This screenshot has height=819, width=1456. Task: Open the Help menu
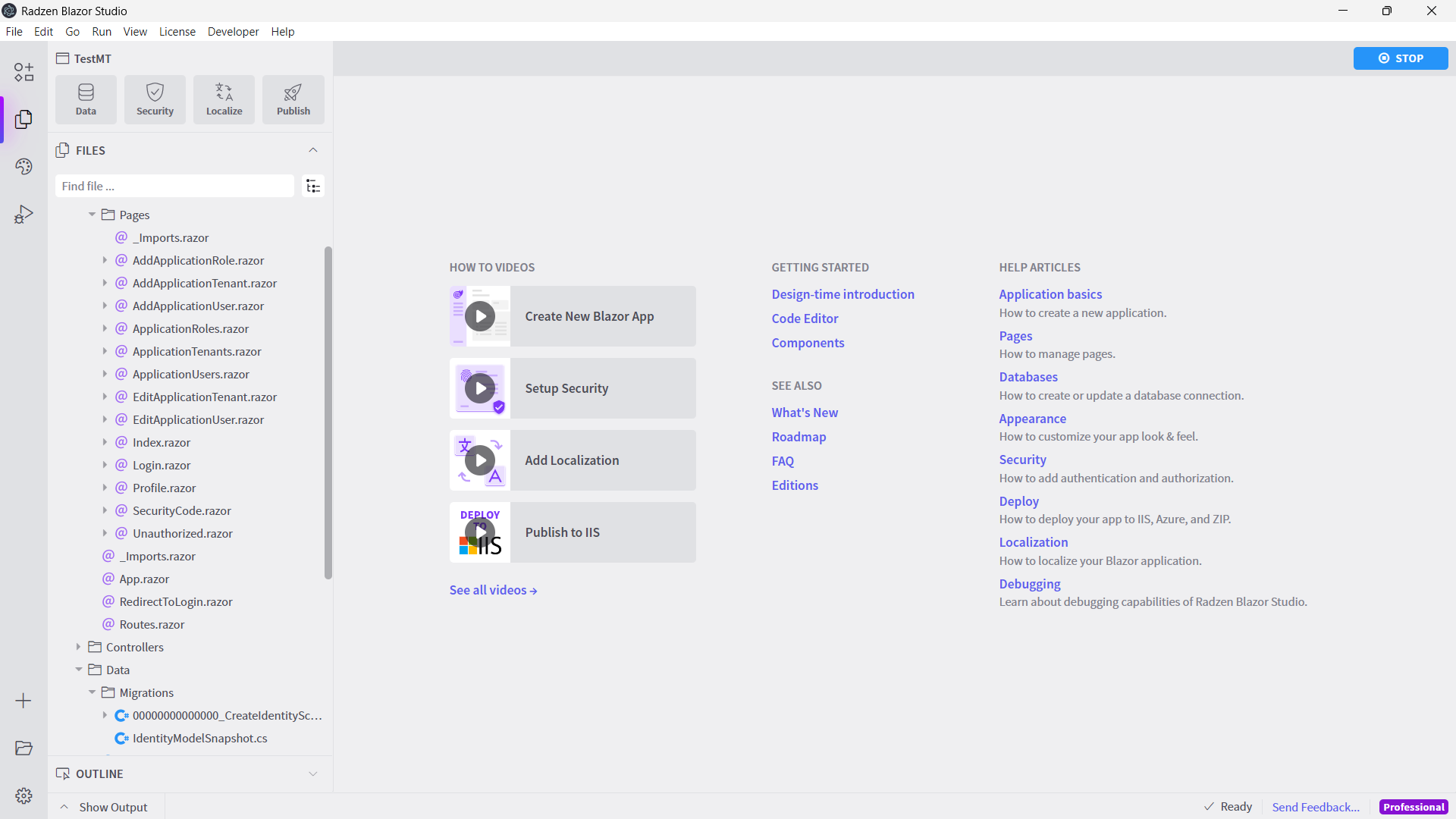(282, 31)
